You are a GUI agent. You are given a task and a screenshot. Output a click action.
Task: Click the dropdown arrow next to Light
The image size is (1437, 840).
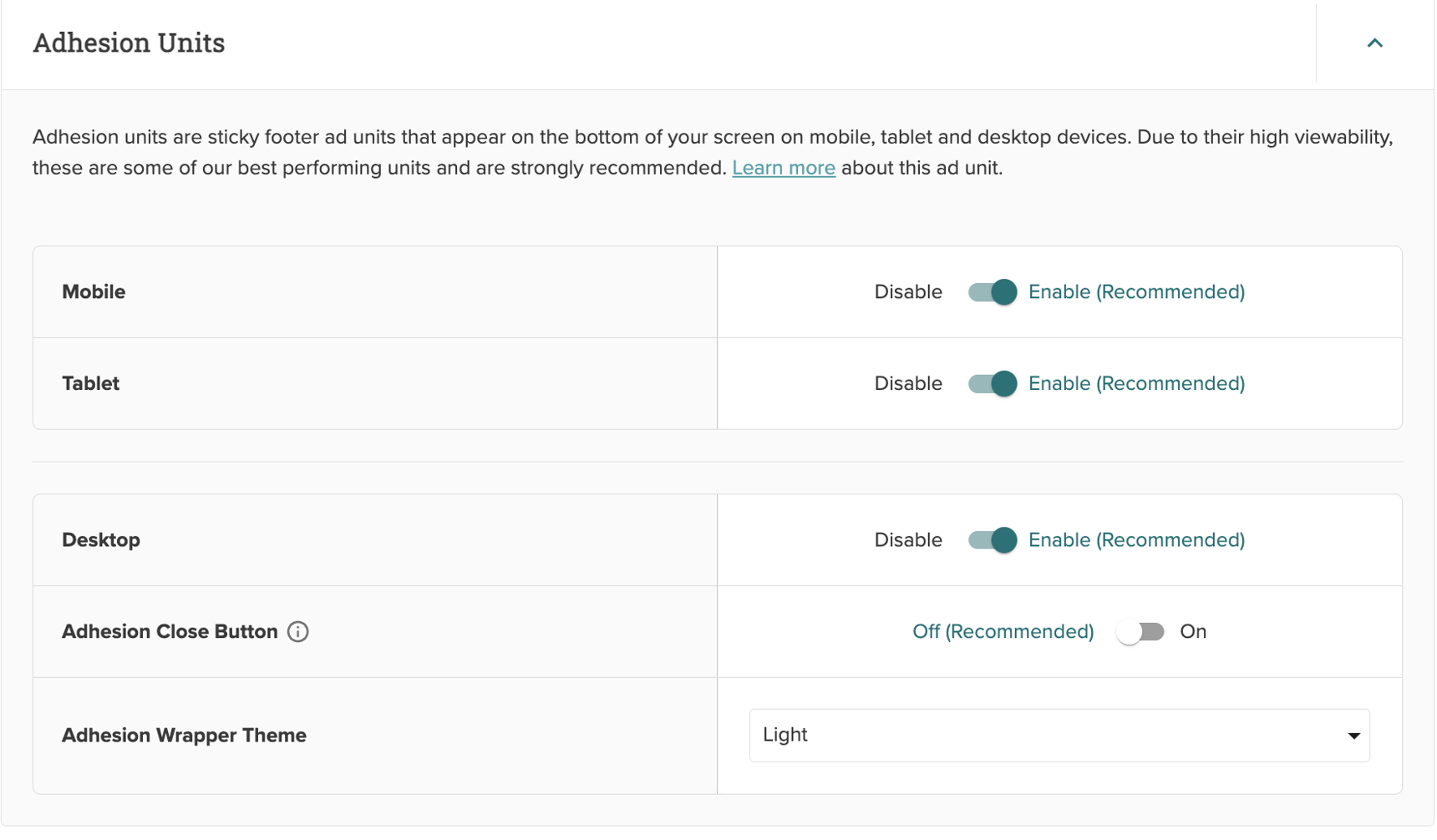(x=1353, y=736)
